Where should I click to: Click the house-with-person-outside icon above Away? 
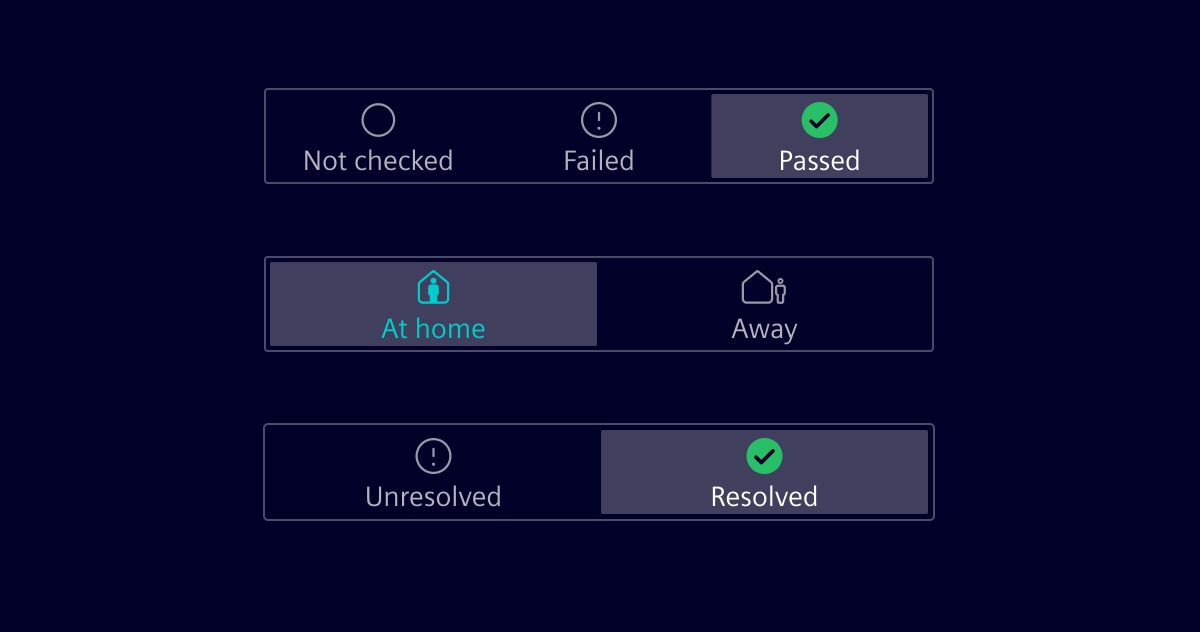tap(765, 287)
